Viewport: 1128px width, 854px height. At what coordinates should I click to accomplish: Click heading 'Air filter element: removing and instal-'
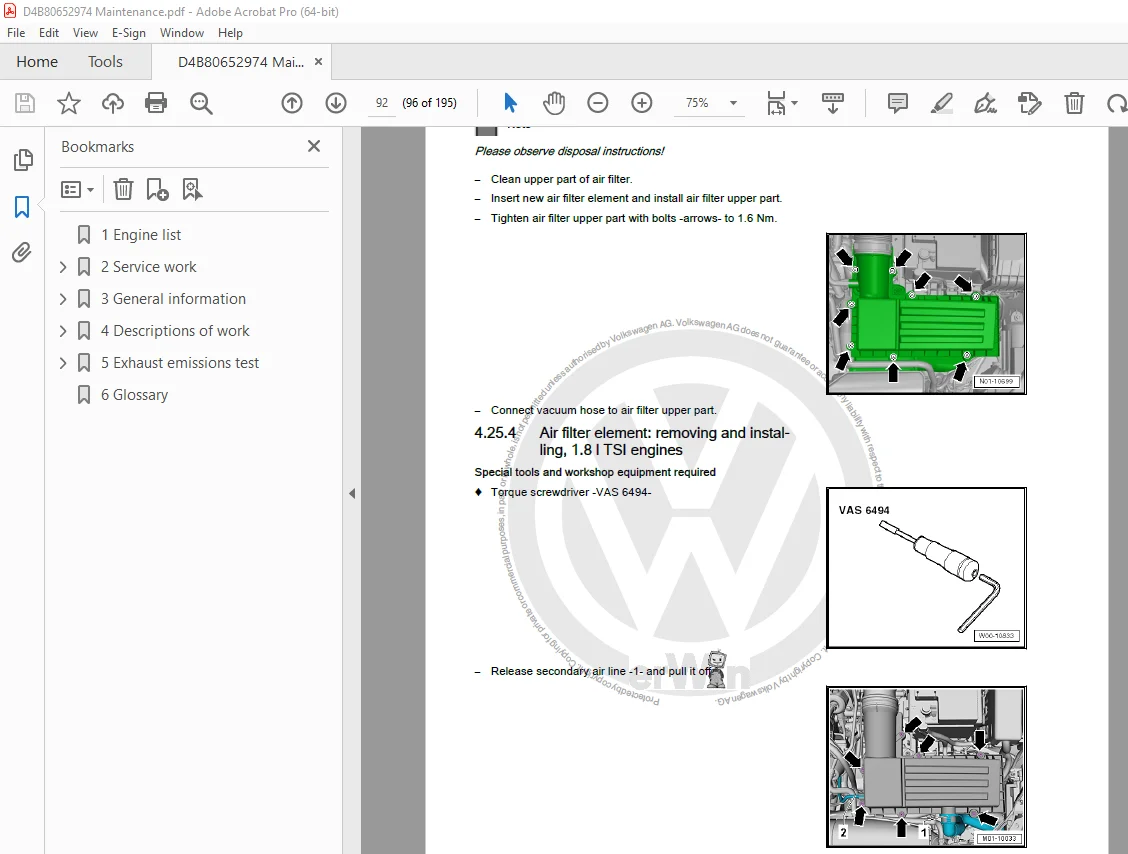click(x=665, y=432)
